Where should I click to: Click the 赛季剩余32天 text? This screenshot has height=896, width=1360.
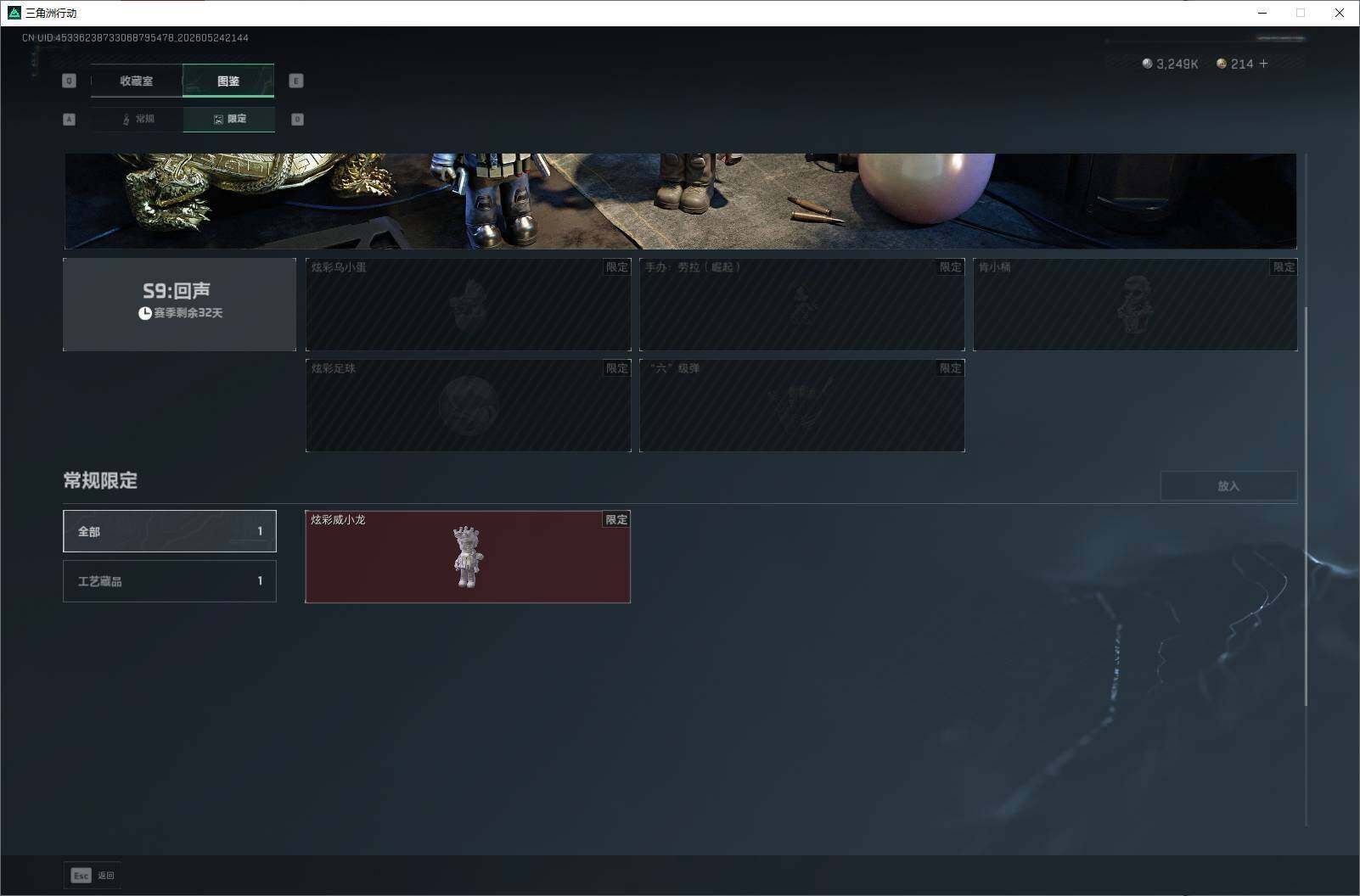tap(188, 313)
